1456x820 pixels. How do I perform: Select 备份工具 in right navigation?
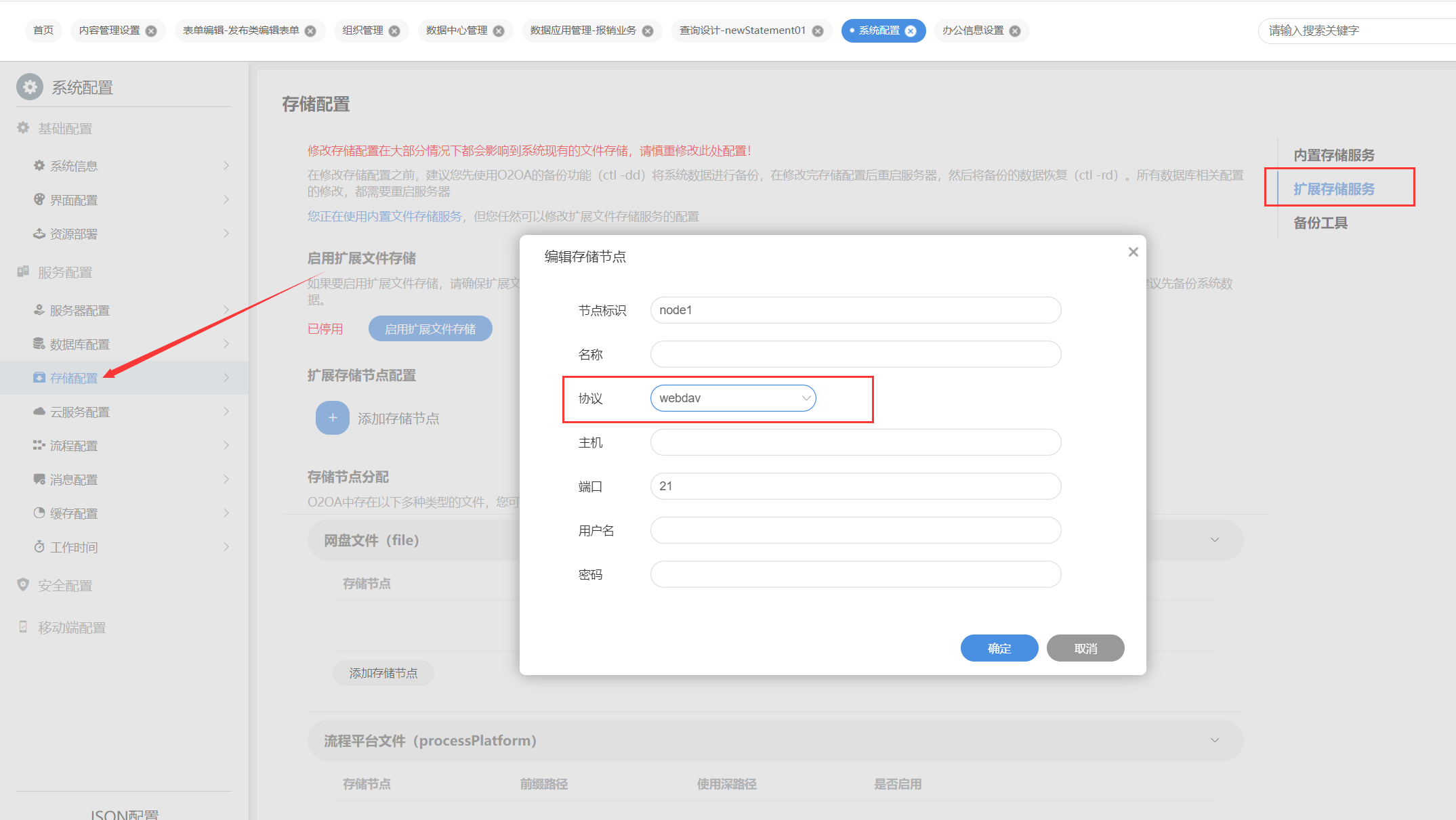coord(1320,223)
